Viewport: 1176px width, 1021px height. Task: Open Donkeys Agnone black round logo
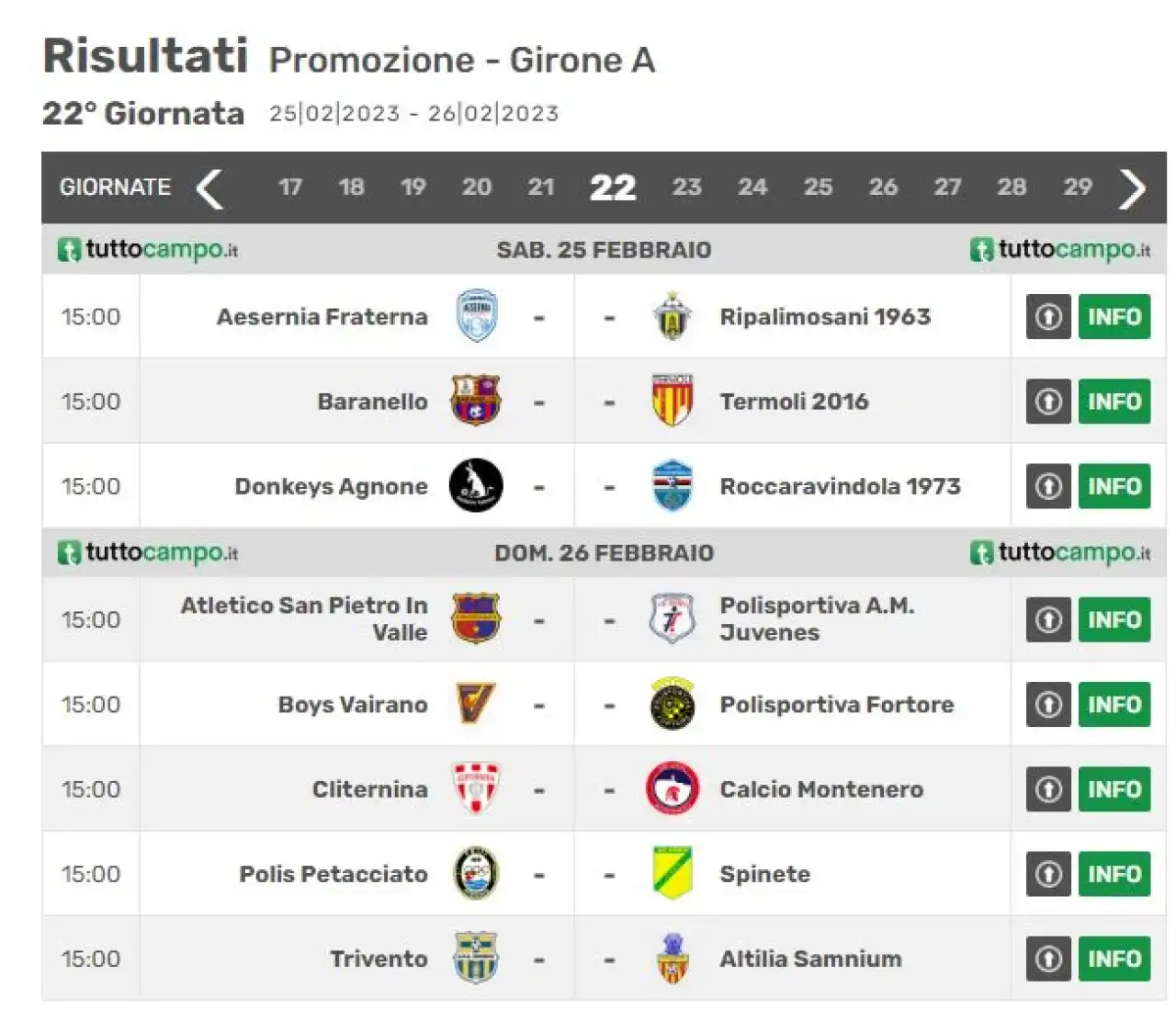point(476,486)
